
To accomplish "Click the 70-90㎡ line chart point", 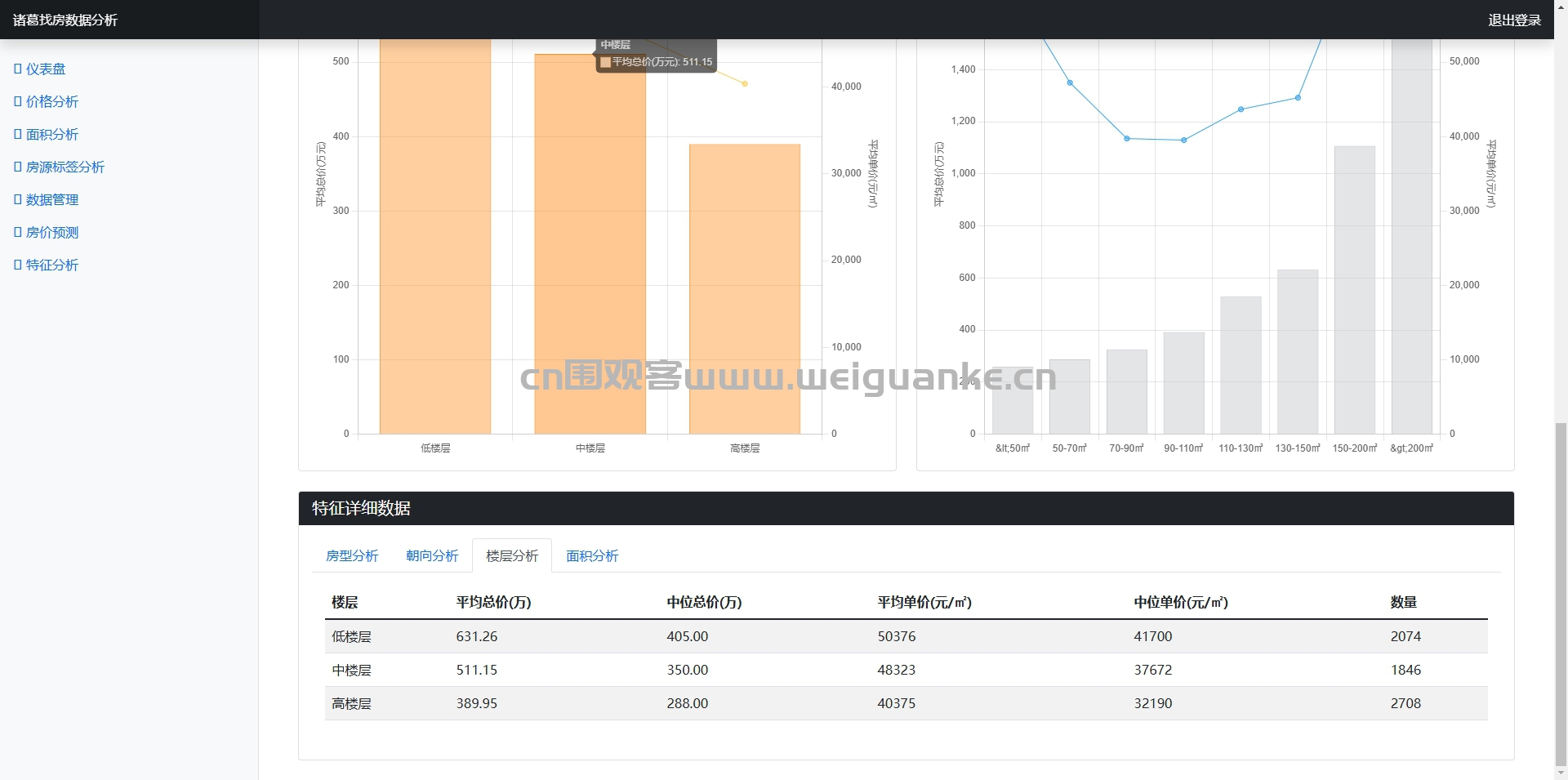I will tap(1127, 138).
